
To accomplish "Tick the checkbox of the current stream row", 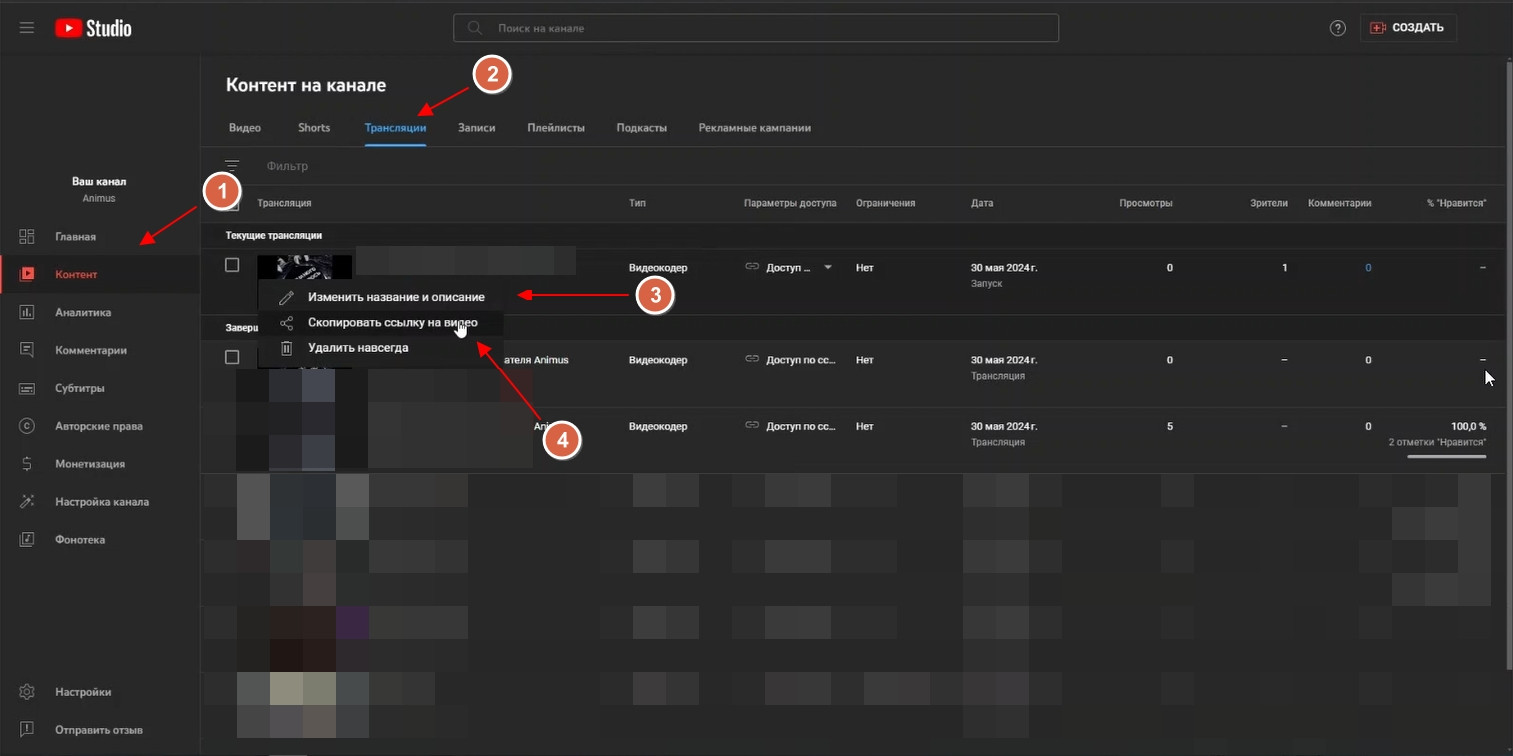I will [x=232, y=265].
